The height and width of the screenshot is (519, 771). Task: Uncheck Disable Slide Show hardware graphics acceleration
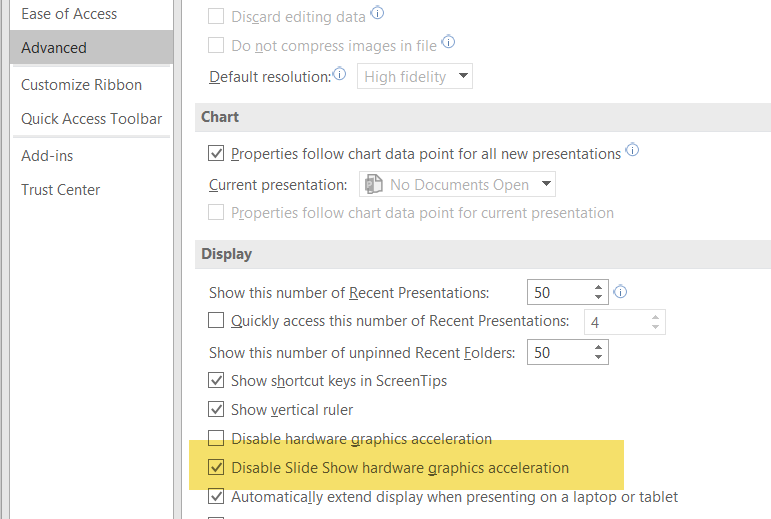pos(216,467)
